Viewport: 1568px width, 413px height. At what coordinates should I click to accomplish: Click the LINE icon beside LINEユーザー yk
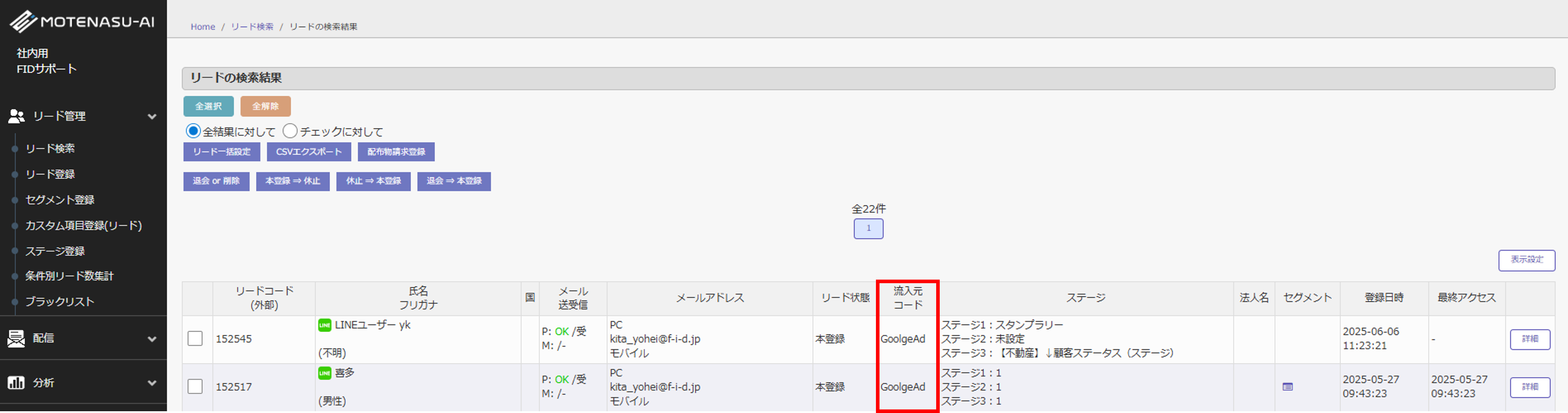(x=324, y=325)
